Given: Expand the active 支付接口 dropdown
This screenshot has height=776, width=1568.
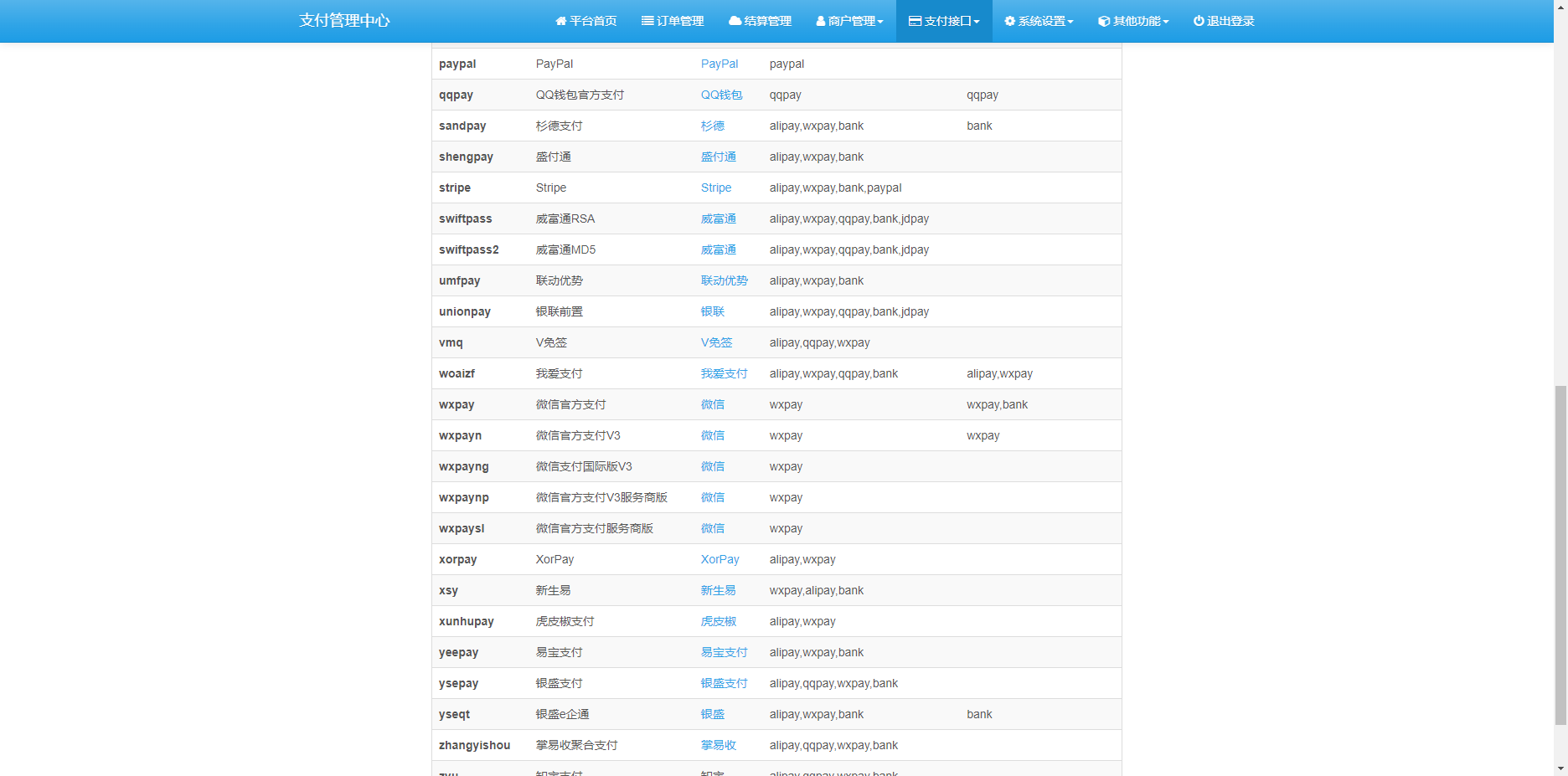Looking at the screenshot, I should (x=943, y=21).
